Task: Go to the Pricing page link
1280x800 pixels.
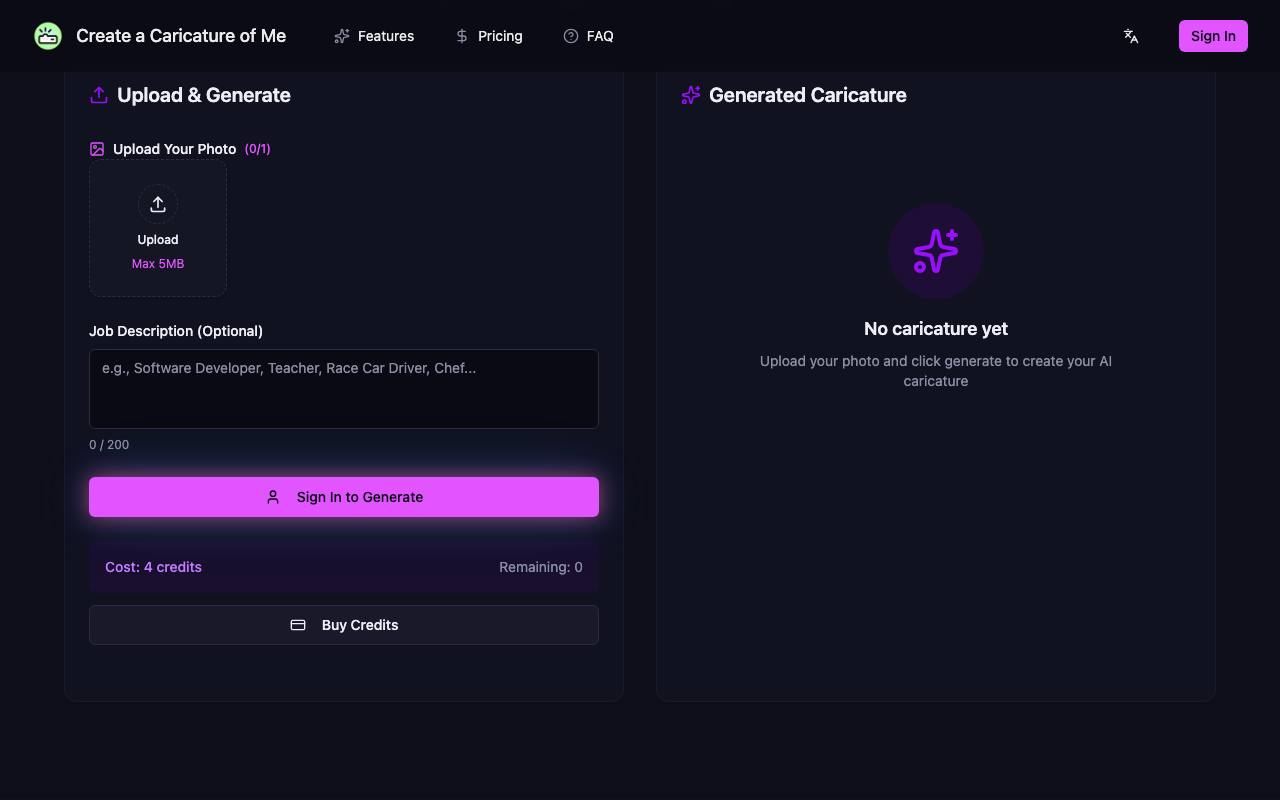Action: [x=489, y=36]
